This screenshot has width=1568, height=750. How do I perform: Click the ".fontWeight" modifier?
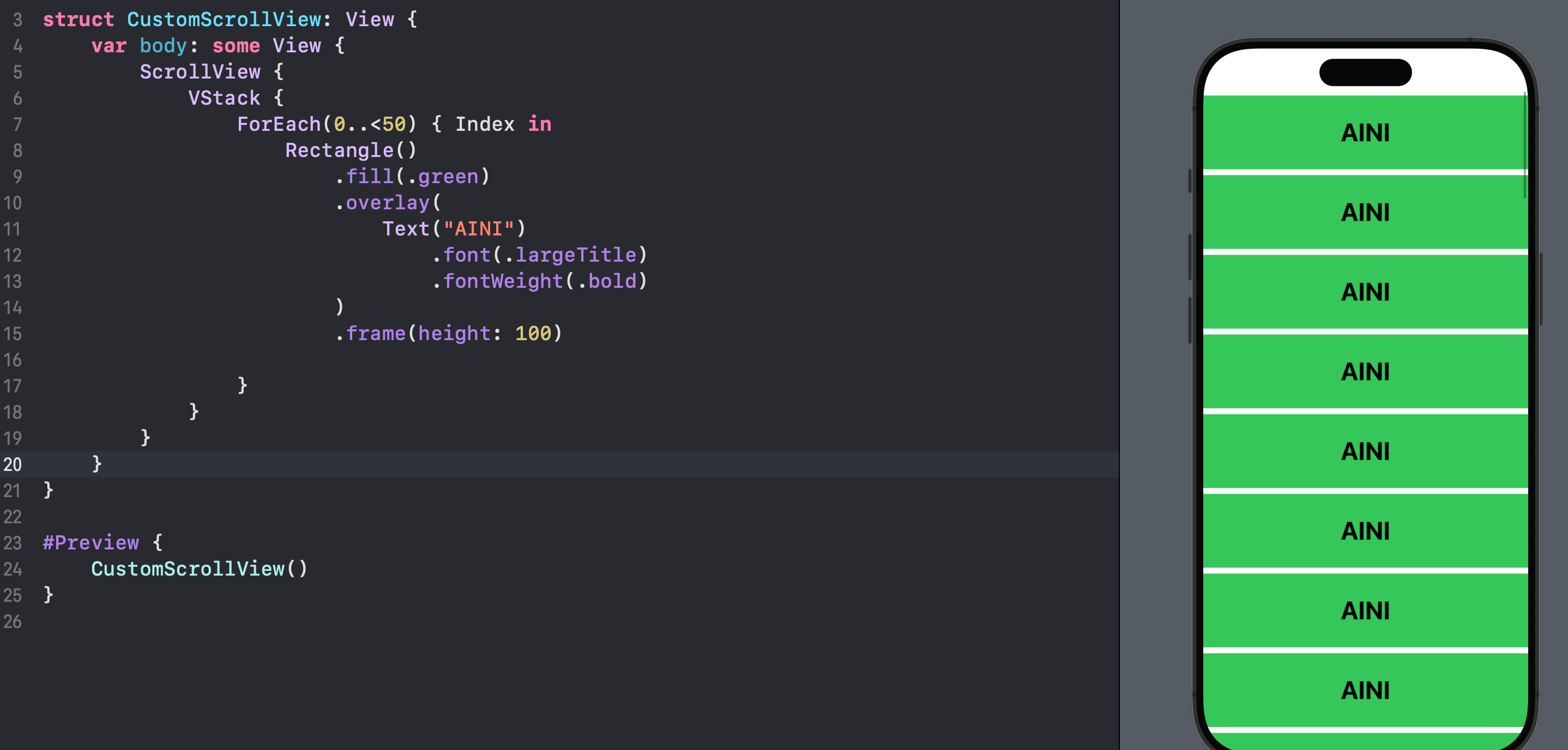click(x=497, y=281)
